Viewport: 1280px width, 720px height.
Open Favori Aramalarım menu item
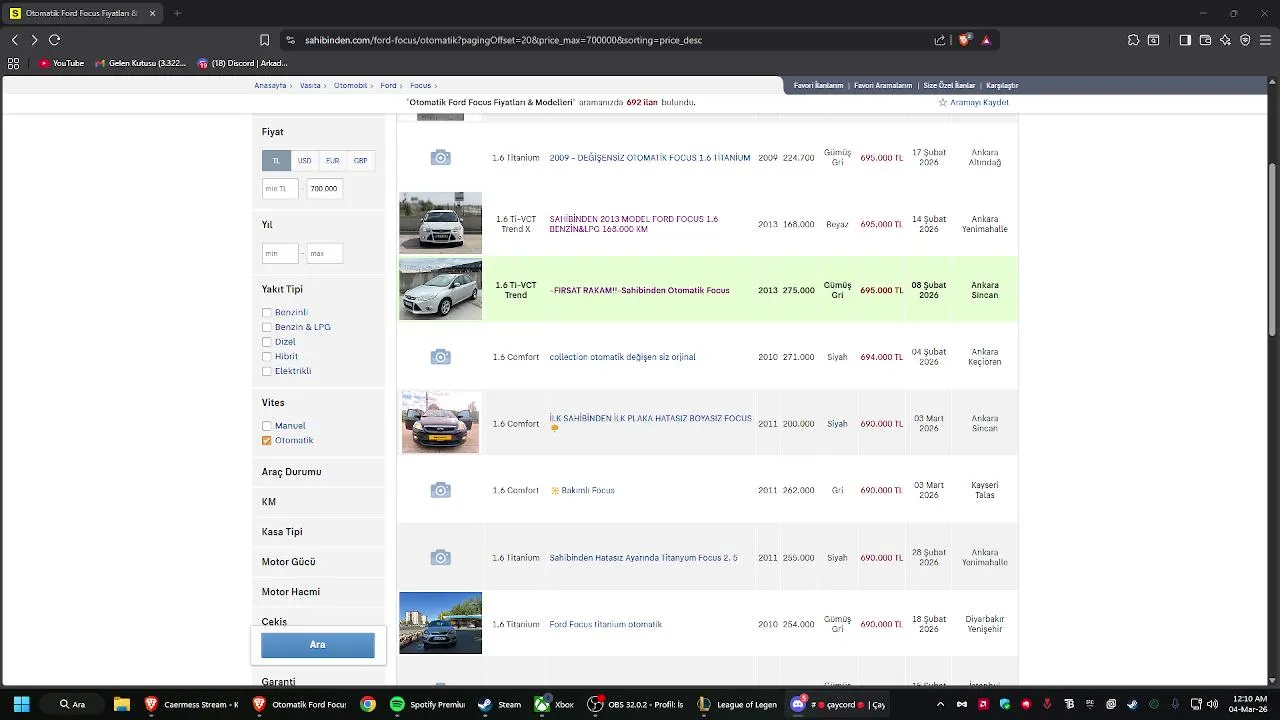coord(883,86)
